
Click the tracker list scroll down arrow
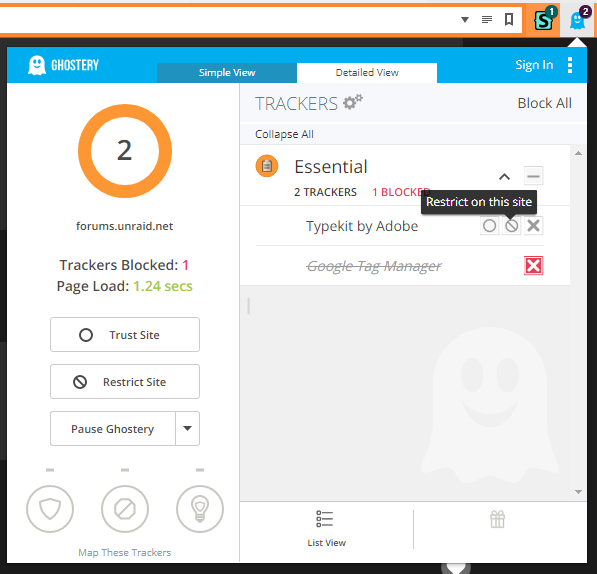tap(578, 492)
